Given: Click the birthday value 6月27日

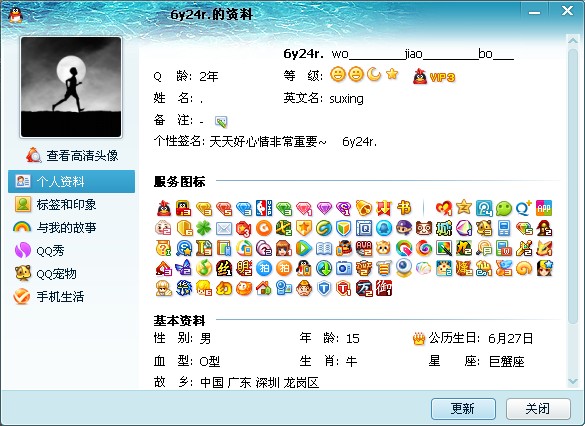Looking at the screenshot, I should 510,339.
